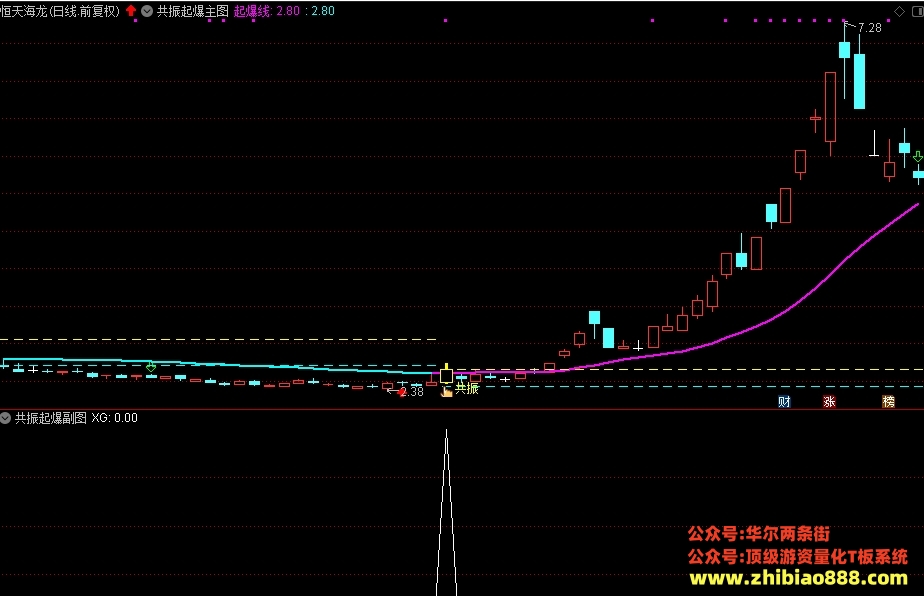The width and height of the screenshot is (924, 596).
Task: Click the stock title 恒天海龙(日线.前复权)
Action: 60,11
